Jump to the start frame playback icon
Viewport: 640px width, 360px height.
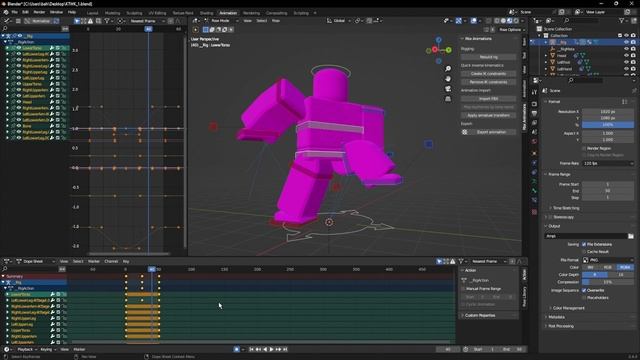pos(251,349)
